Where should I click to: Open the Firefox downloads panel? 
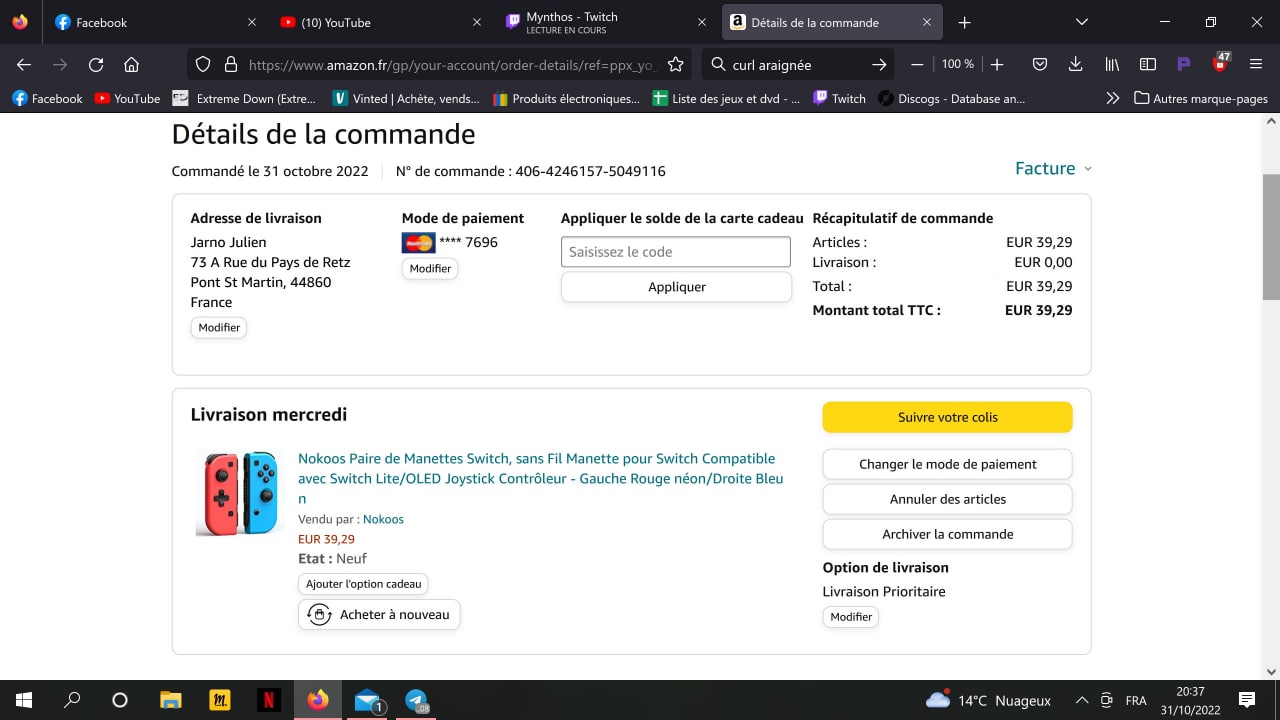tap(1075, 64)
